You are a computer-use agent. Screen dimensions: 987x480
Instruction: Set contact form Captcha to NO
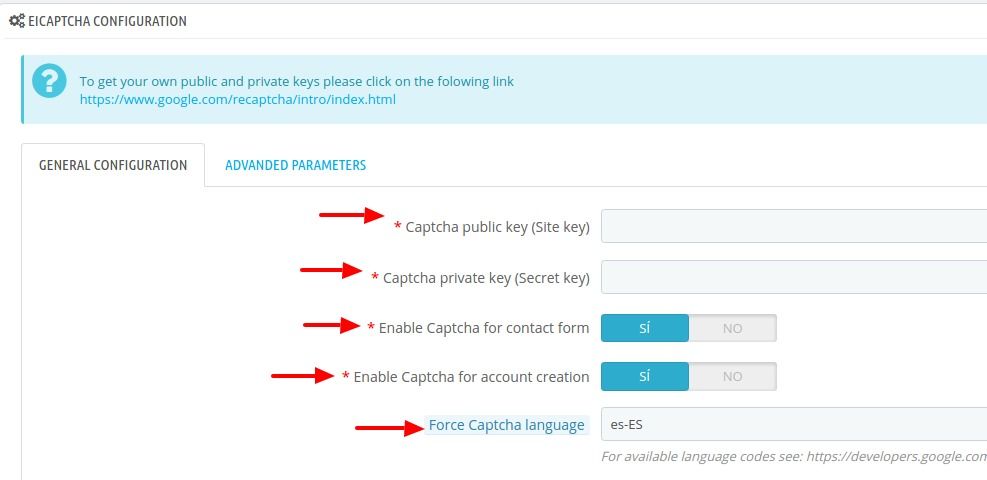733,328
